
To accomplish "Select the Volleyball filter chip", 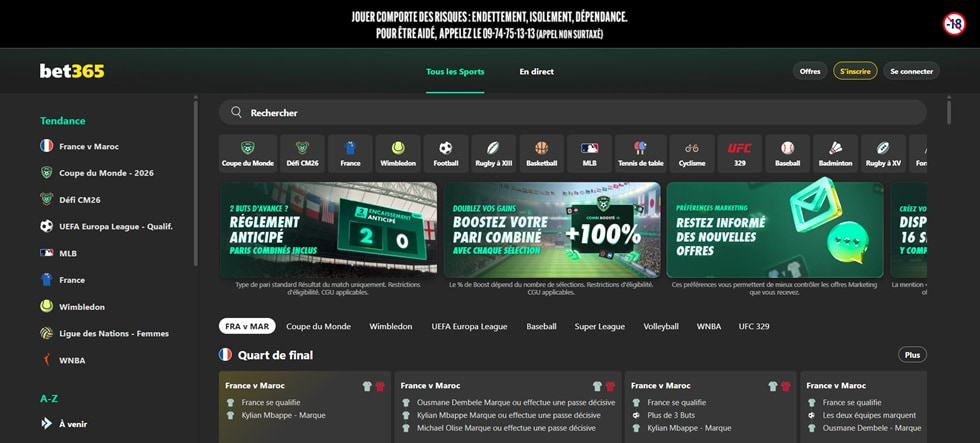I will (x=661, y=326).
